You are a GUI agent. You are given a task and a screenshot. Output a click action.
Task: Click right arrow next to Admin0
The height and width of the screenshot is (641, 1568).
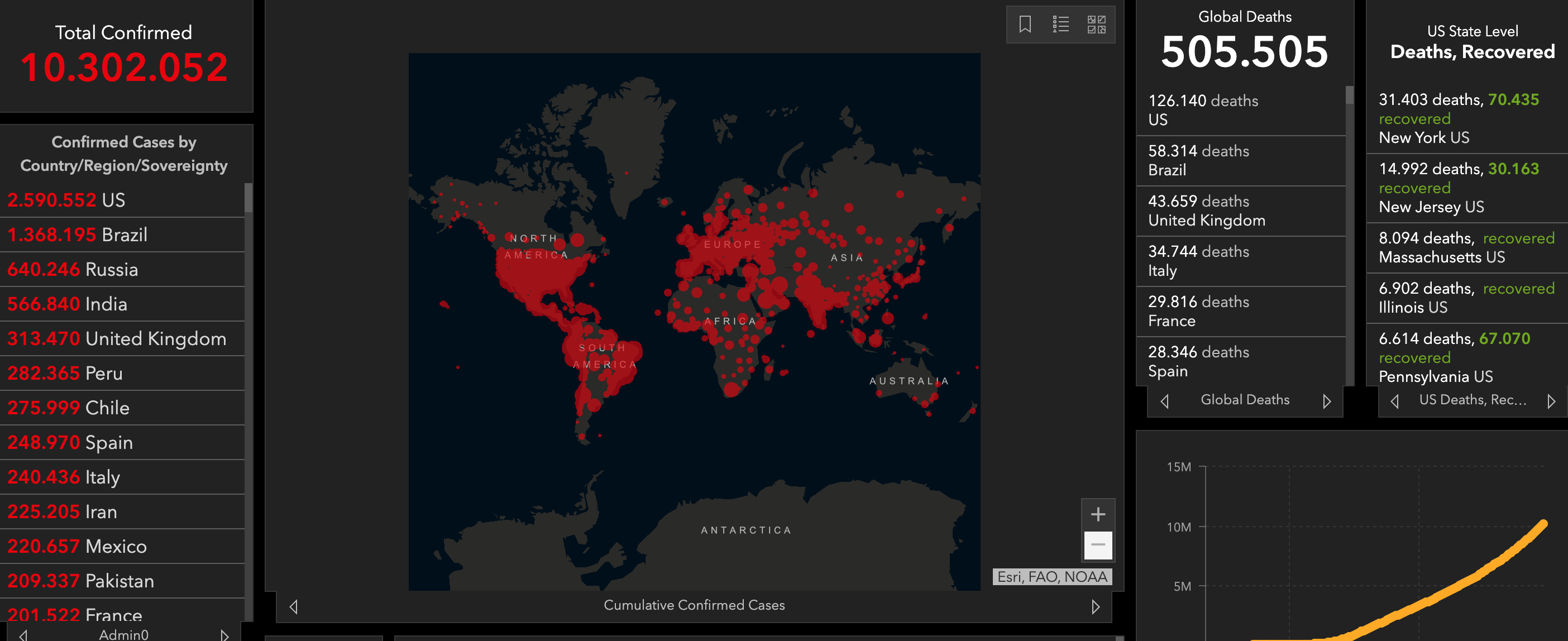(224, 635)
